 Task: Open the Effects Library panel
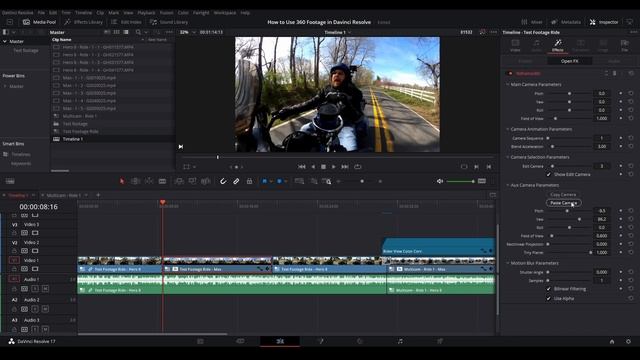click(x=84, y=22)
